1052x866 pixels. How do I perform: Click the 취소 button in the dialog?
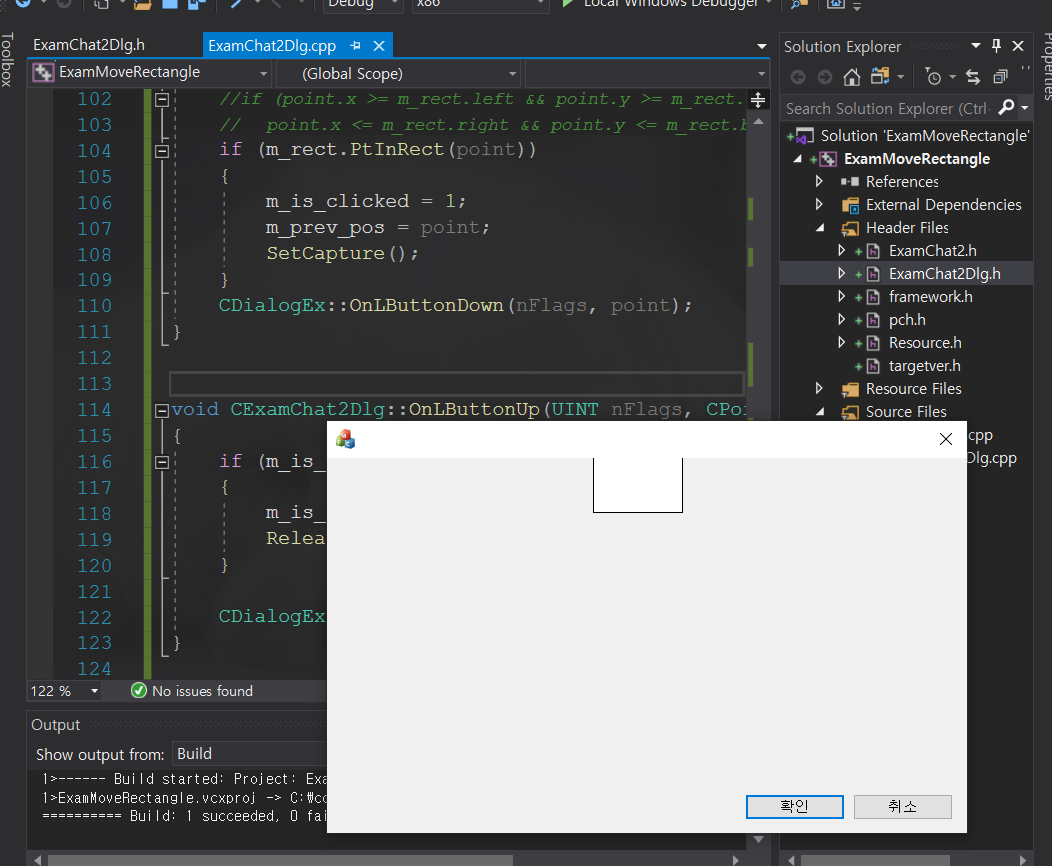pos(902,806)
